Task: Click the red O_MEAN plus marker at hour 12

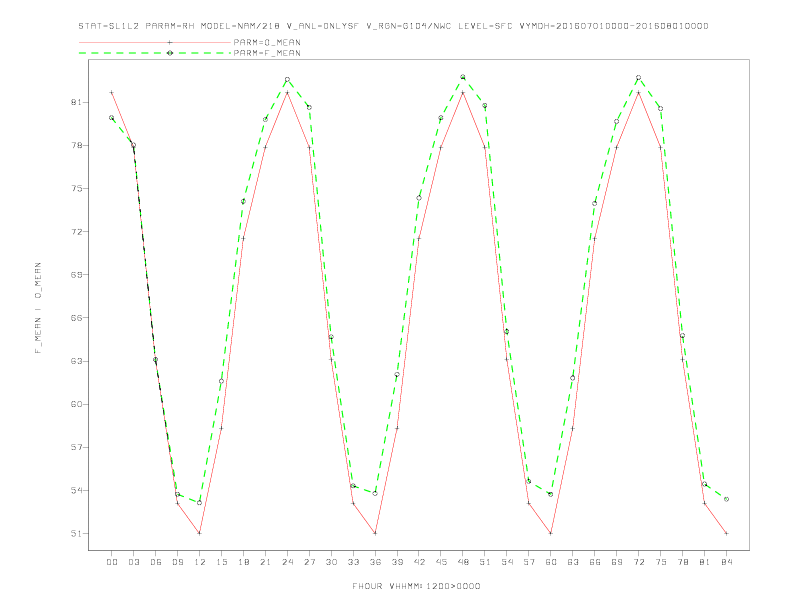Action: tap(200, 533)
